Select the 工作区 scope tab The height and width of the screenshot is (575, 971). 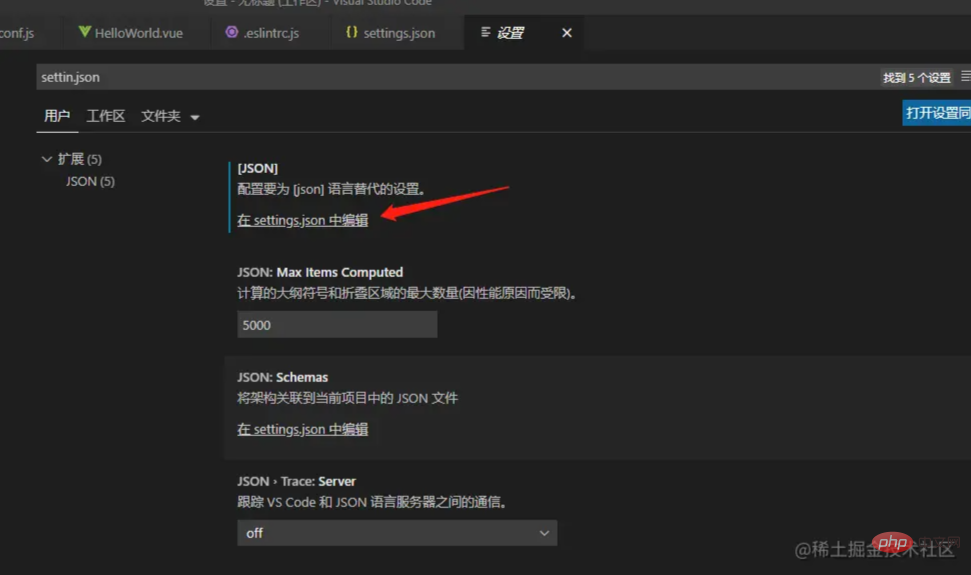click(x=106, y=116)
